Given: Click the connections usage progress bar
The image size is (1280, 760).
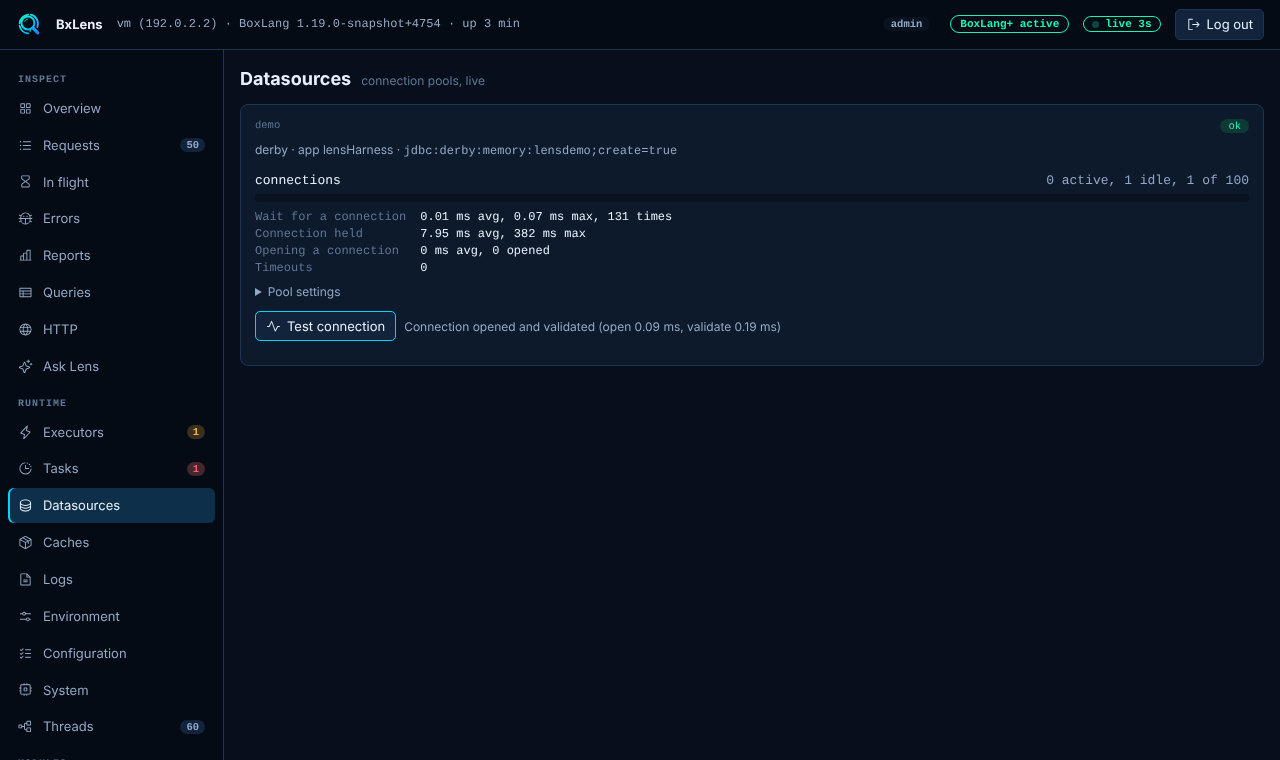Looking at the screenshot, I should [x=752, y=198].
